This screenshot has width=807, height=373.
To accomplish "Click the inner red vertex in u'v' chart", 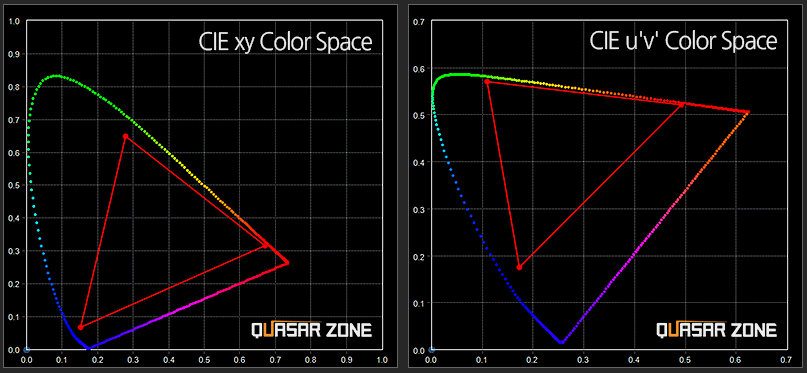I will (x=681, y=105).
